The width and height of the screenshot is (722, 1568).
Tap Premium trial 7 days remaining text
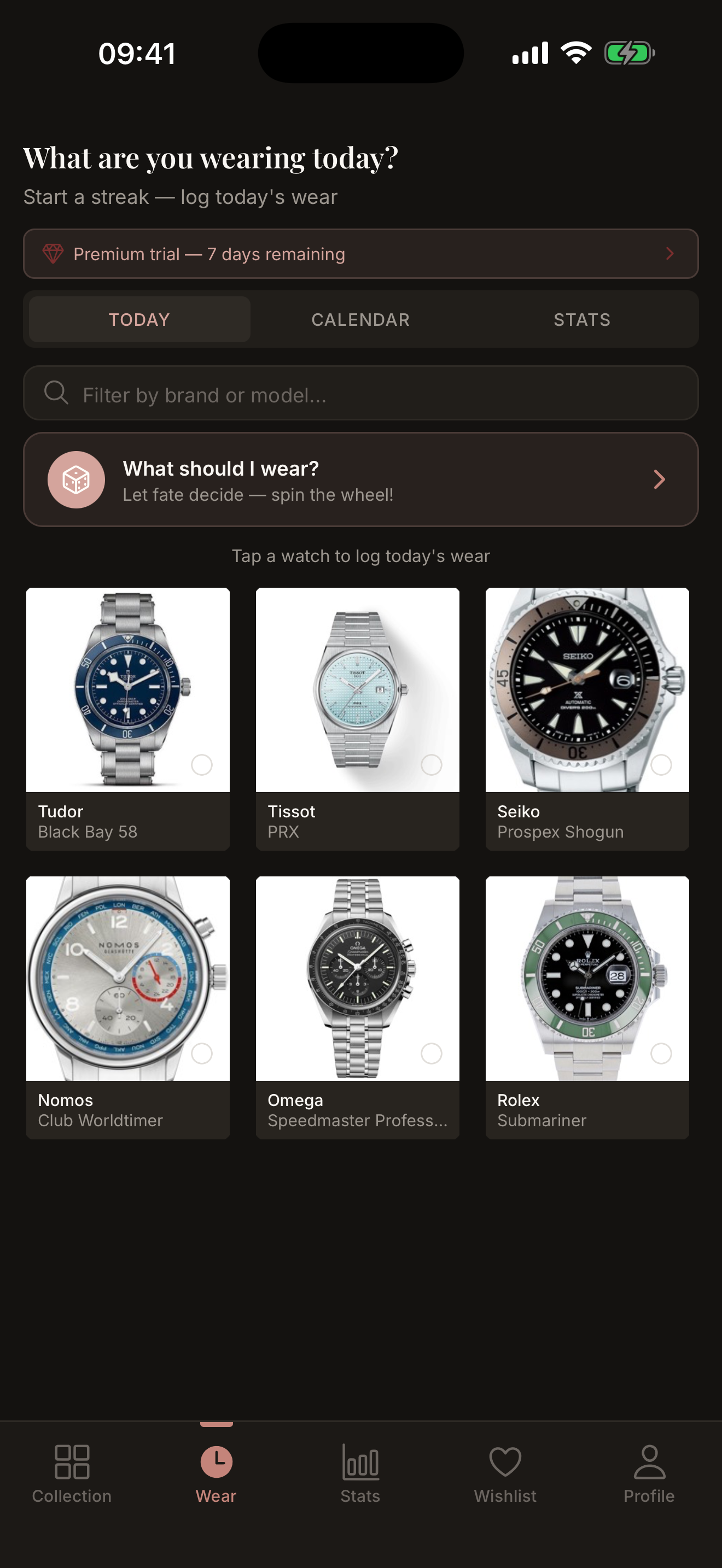point(209,254)
